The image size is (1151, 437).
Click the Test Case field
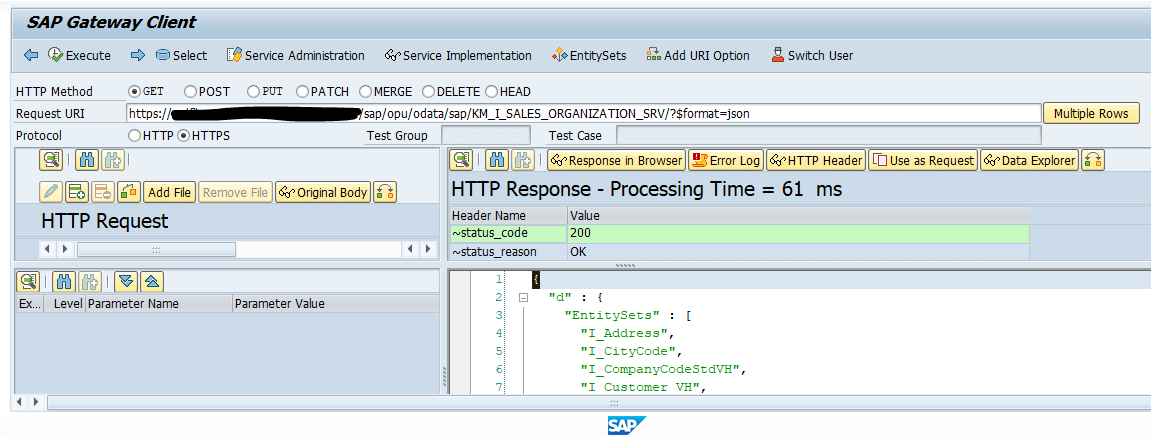click(828, 135)
